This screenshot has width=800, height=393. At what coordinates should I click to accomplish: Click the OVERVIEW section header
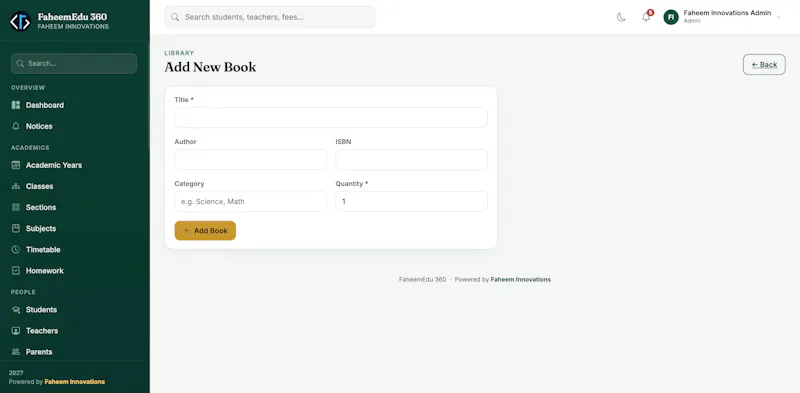tap(28, 88)
